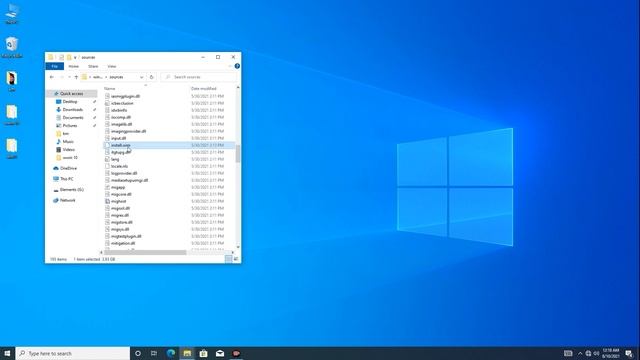Click the scroll down arrow in file list
Screen dimensions: 640x360
point(238,247)
